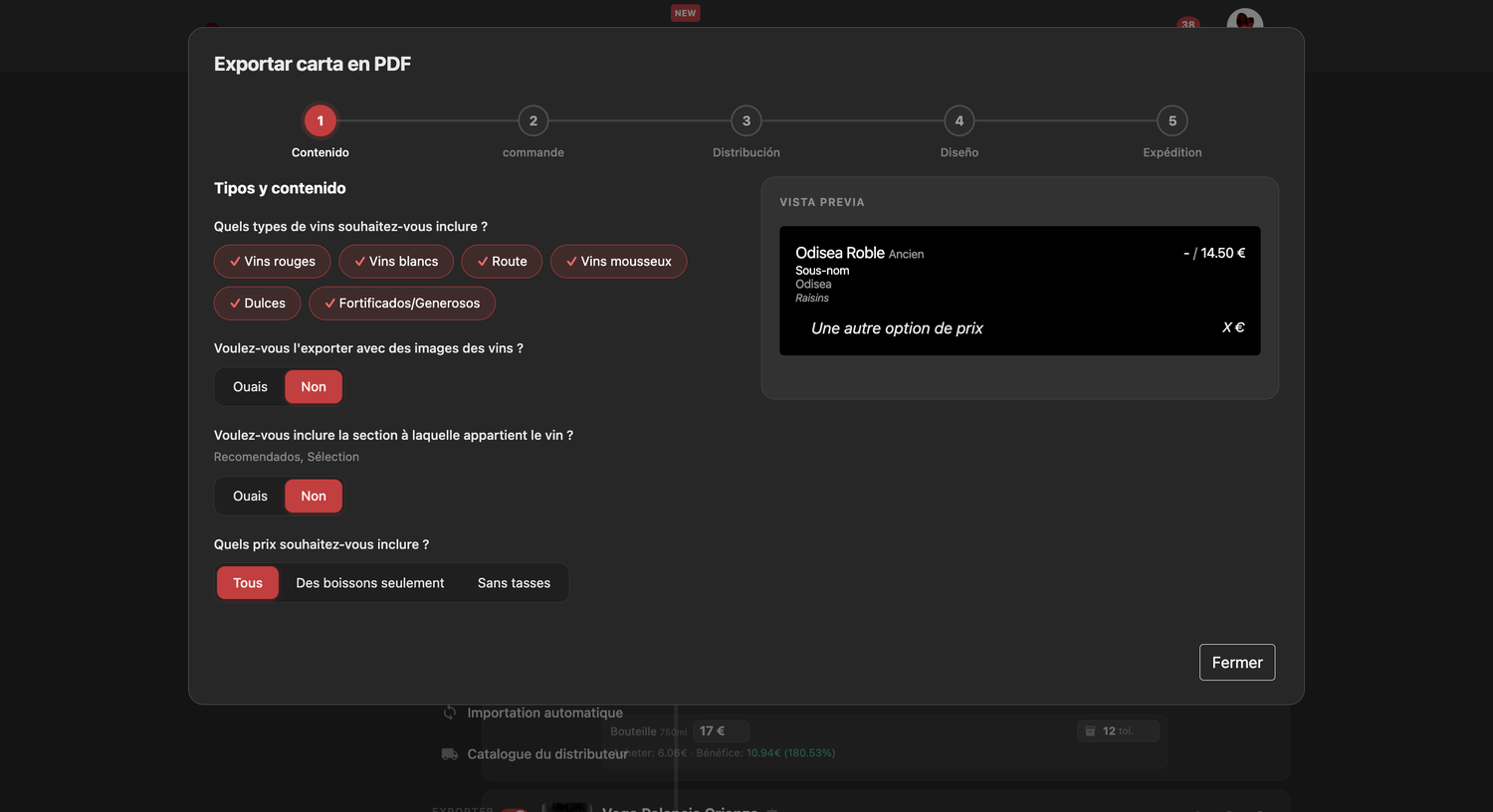The width and height of the screenshot is (1493, 812).
Task: Toggle the Dulces wine type chip
Action: click(x=257, y=304)
